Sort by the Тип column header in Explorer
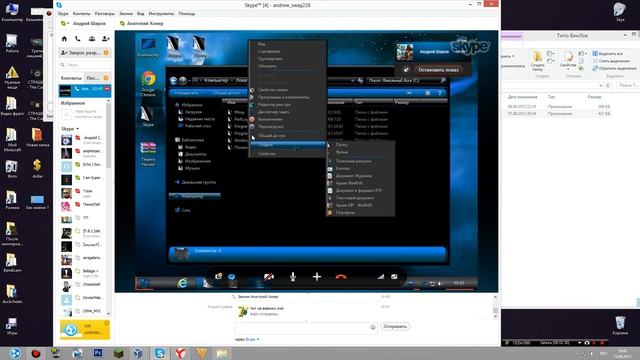 [551, 97]
